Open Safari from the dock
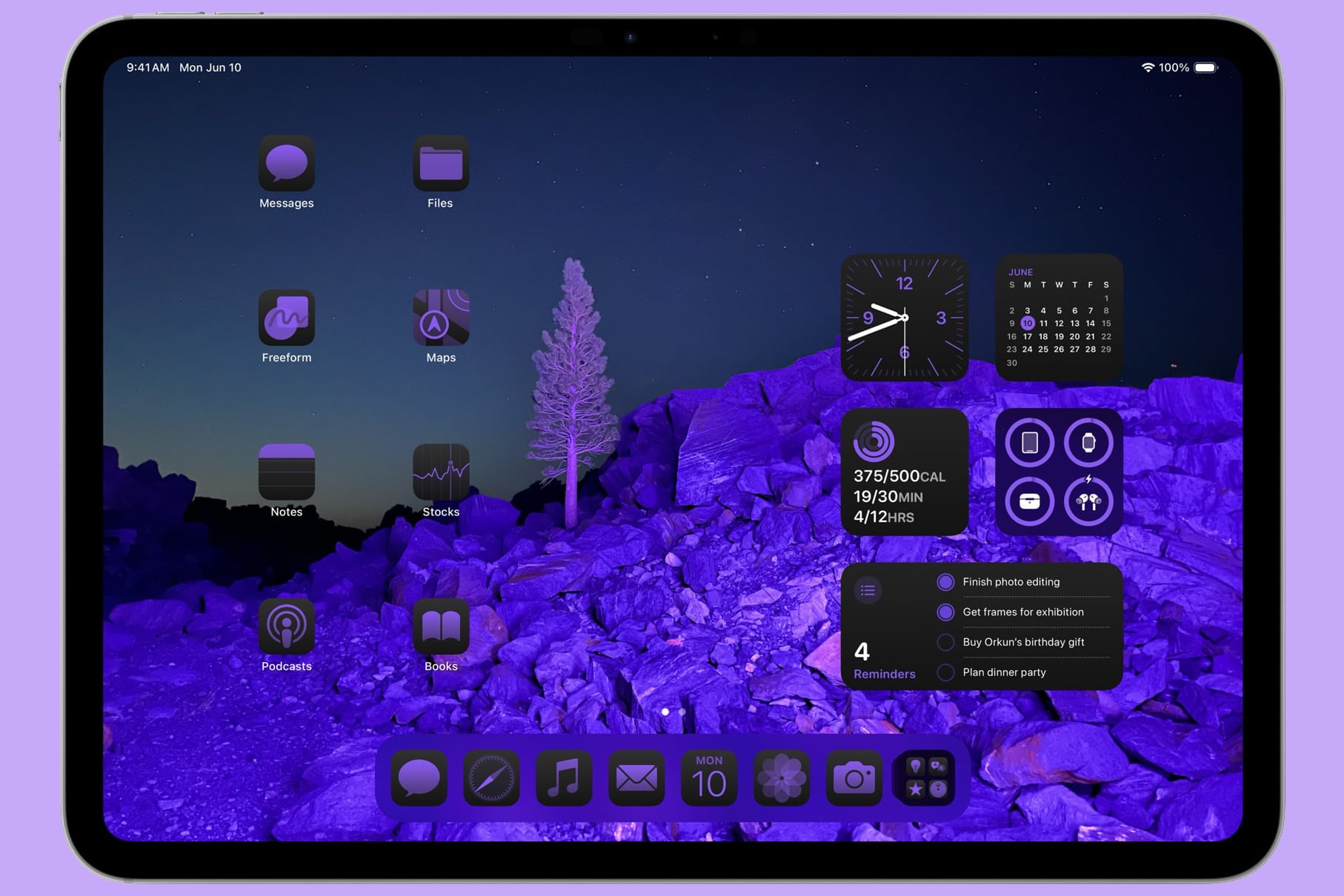 pyautogui.click(x=490, y=778)
